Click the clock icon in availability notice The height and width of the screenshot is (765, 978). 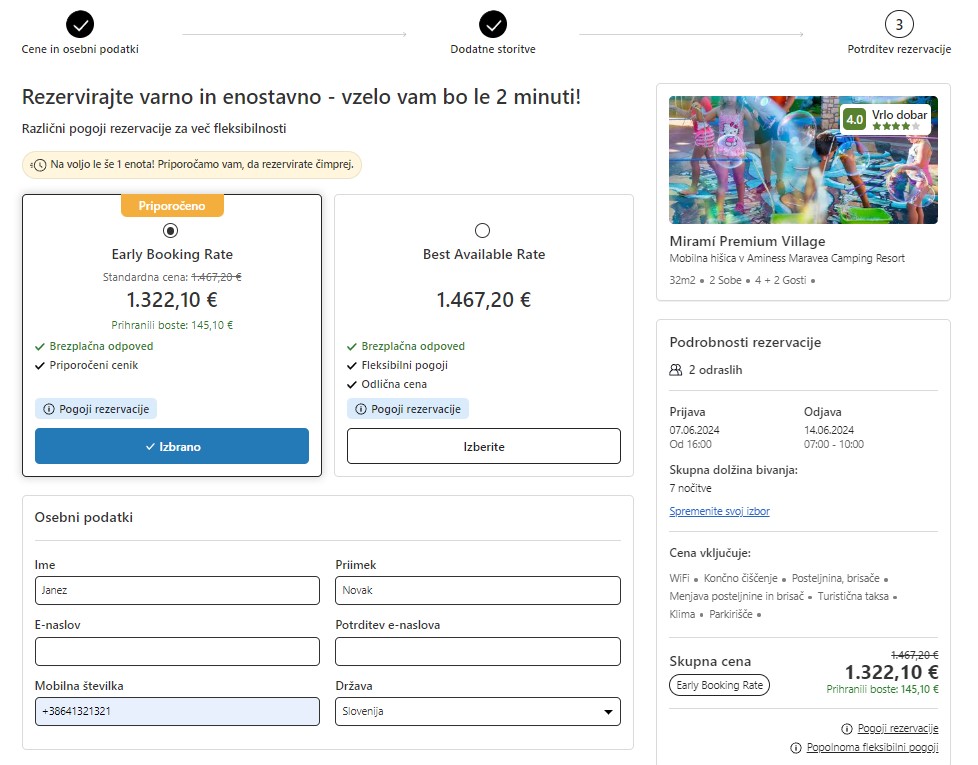click(39, 165)
